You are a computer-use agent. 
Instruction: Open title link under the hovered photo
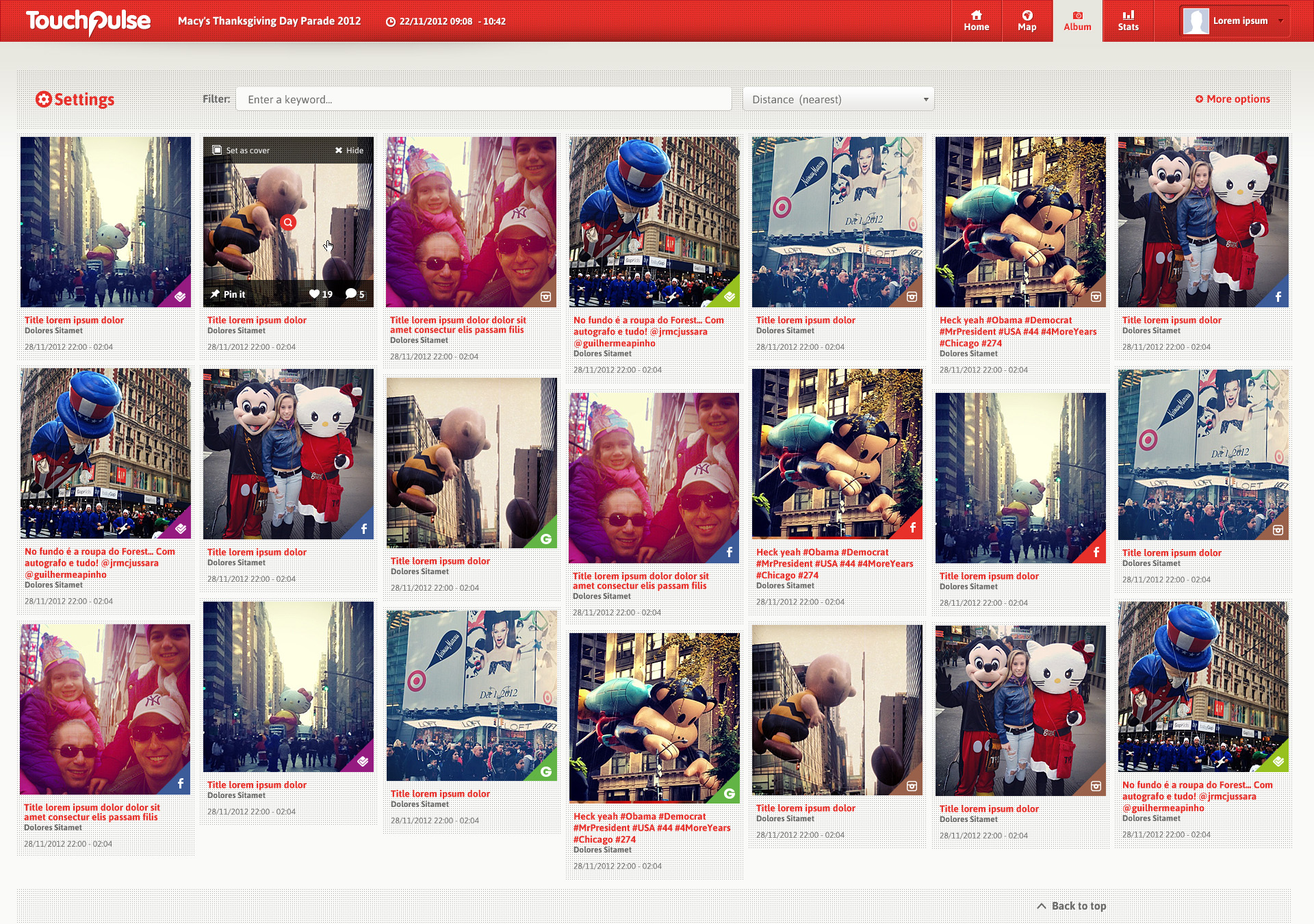pos(257,320)
